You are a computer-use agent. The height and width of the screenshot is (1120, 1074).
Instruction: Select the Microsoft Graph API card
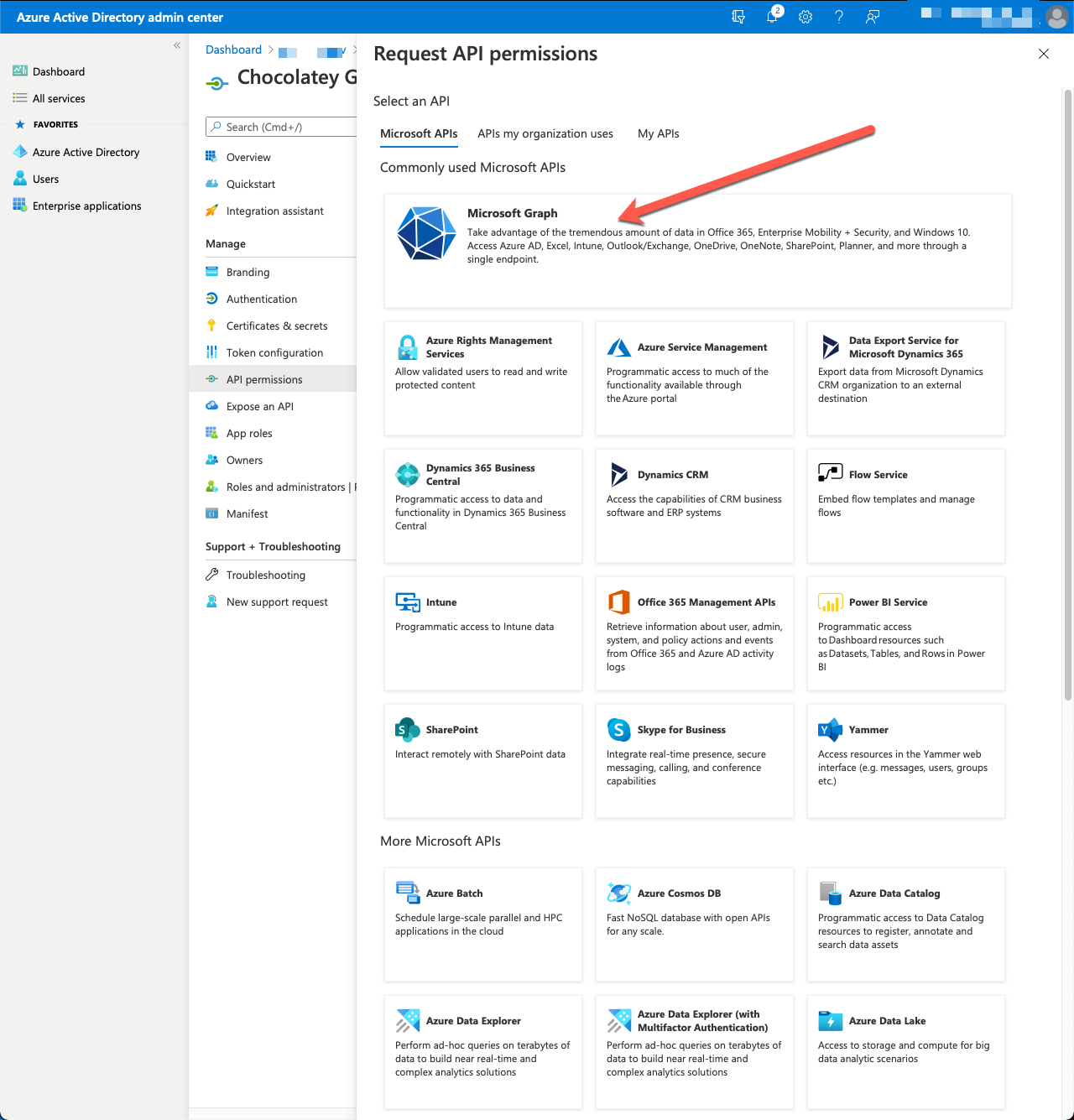coord(698,251)
